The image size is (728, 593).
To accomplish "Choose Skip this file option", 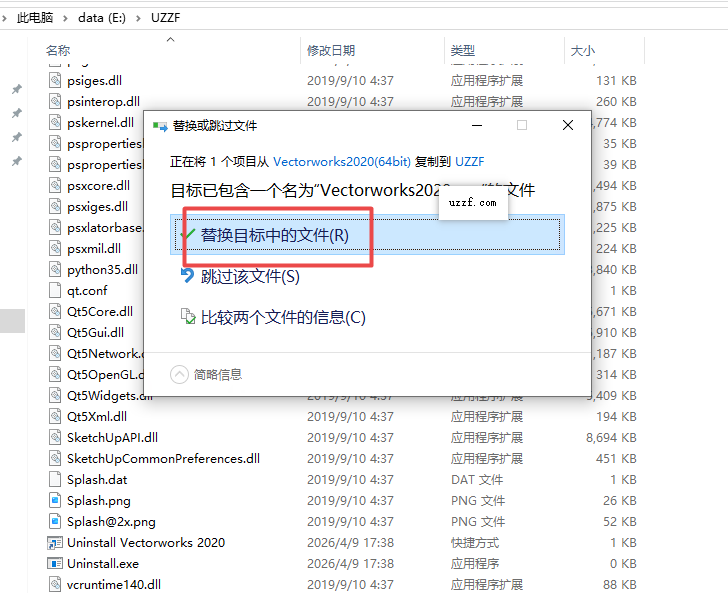I will point(250,276).
